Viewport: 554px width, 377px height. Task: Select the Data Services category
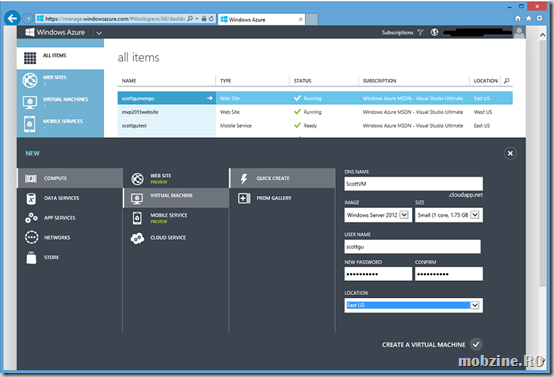70,198
